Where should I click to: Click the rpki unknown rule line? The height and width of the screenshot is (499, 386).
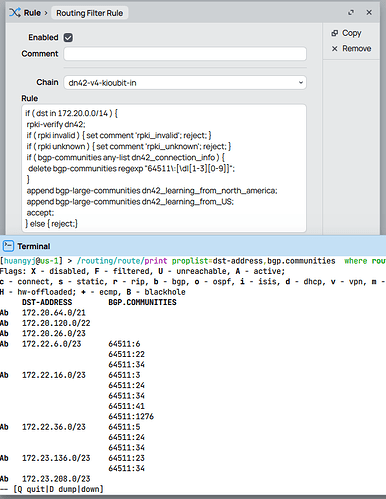[129, 146]
